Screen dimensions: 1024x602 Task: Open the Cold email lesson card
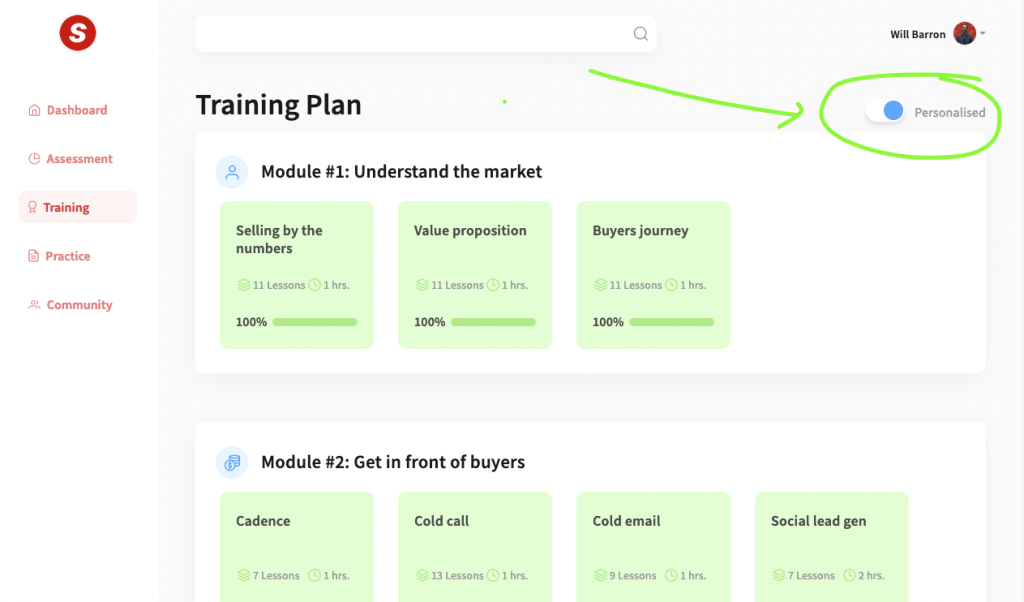pos(653,546)
